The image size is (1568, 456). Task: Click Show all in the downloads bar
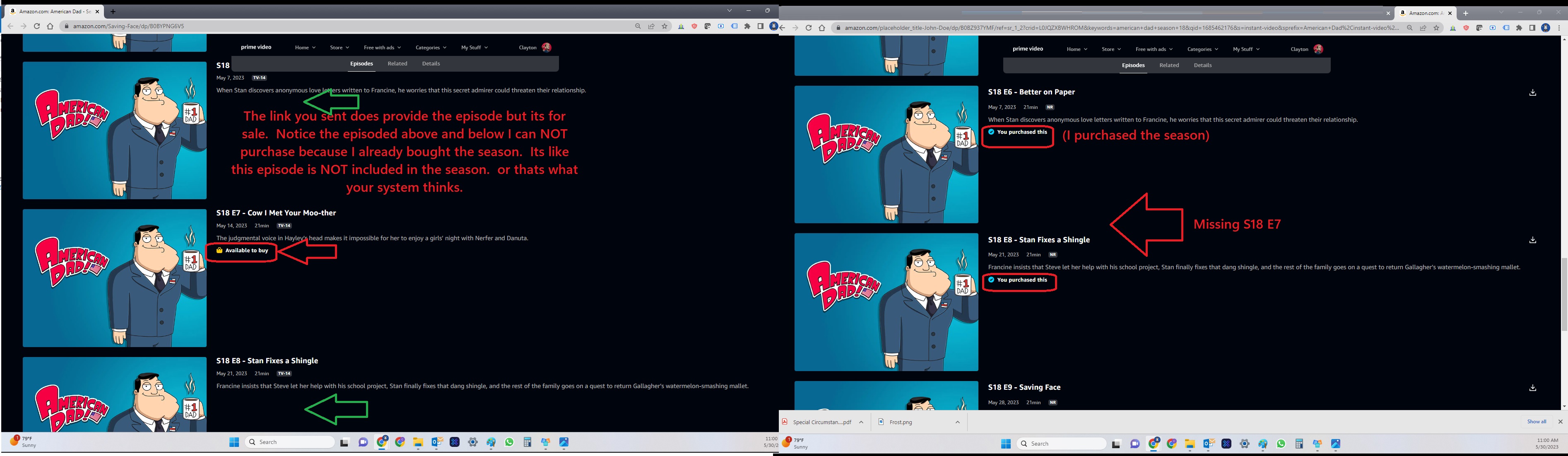[x=1537, y=422]
